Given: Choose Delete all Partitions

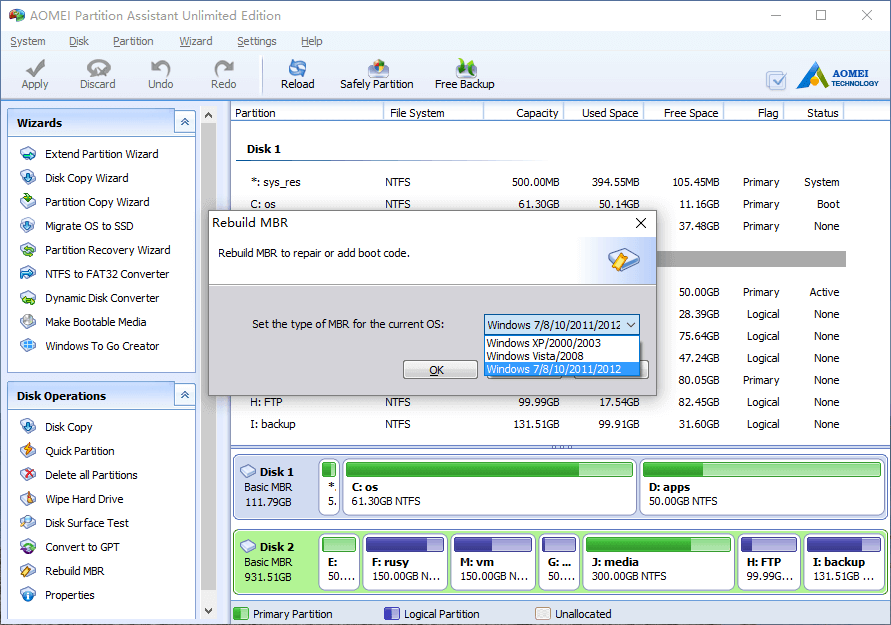Looking at the screenshot, I should coord(91,475).
